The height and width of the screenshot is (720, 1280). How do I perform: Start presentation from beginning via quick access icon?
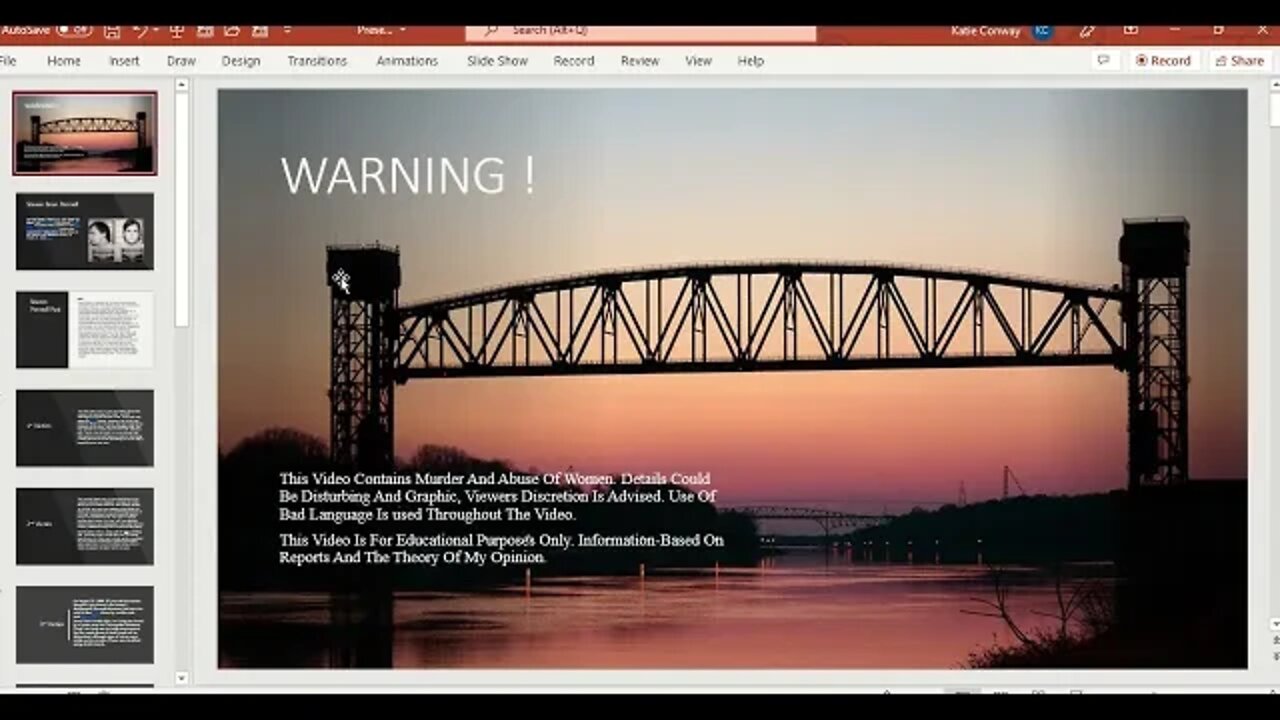tap(177, 31)
